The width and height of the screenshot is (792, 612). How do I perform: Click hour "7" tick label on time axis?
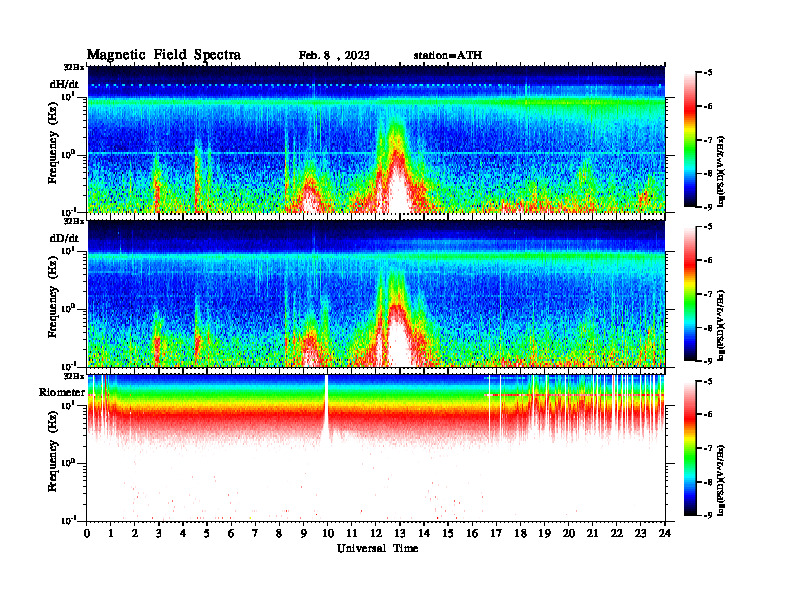[256, 533]
